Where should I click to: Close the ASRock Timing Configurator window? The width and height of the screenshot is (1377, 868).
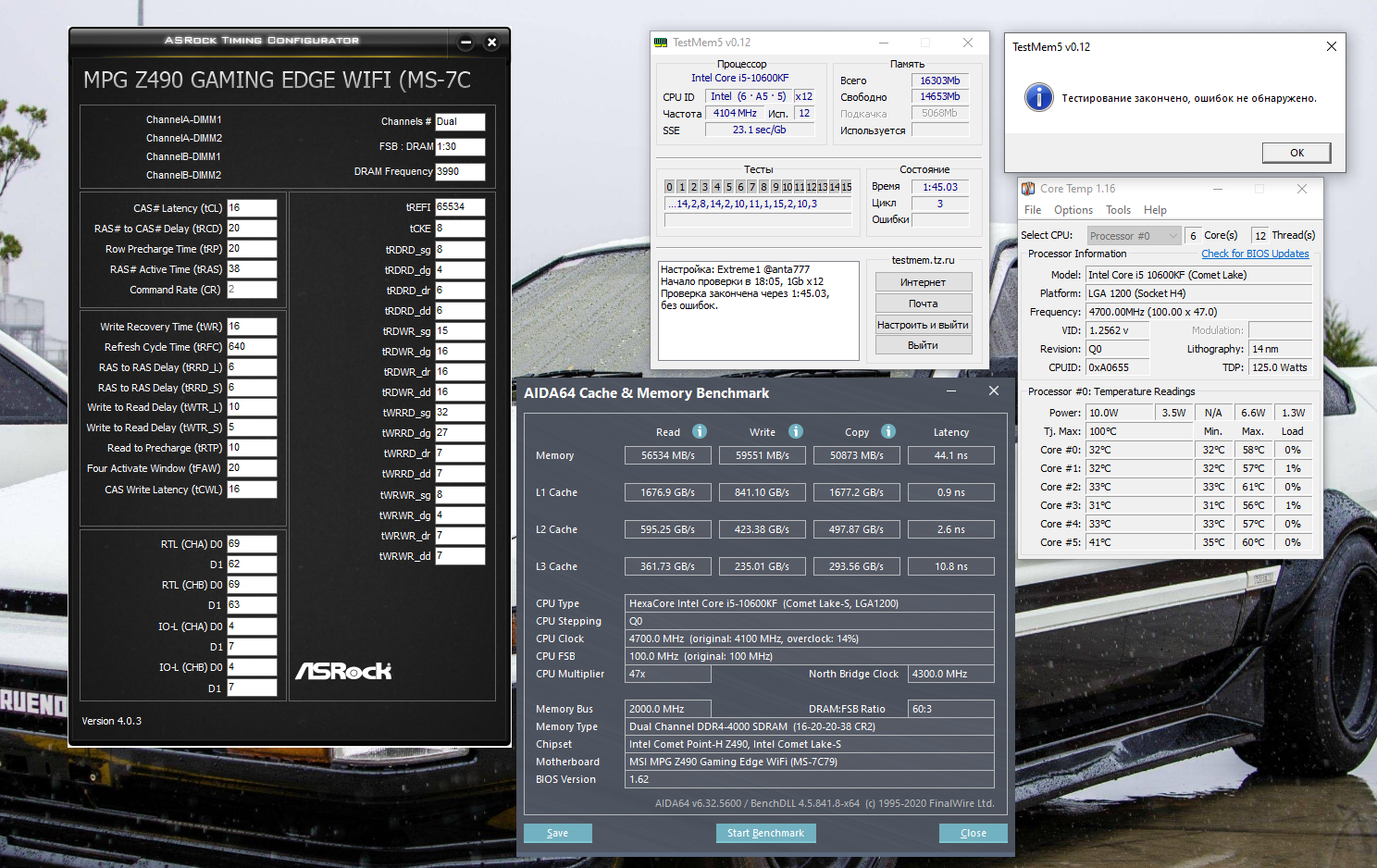(492, 42)
